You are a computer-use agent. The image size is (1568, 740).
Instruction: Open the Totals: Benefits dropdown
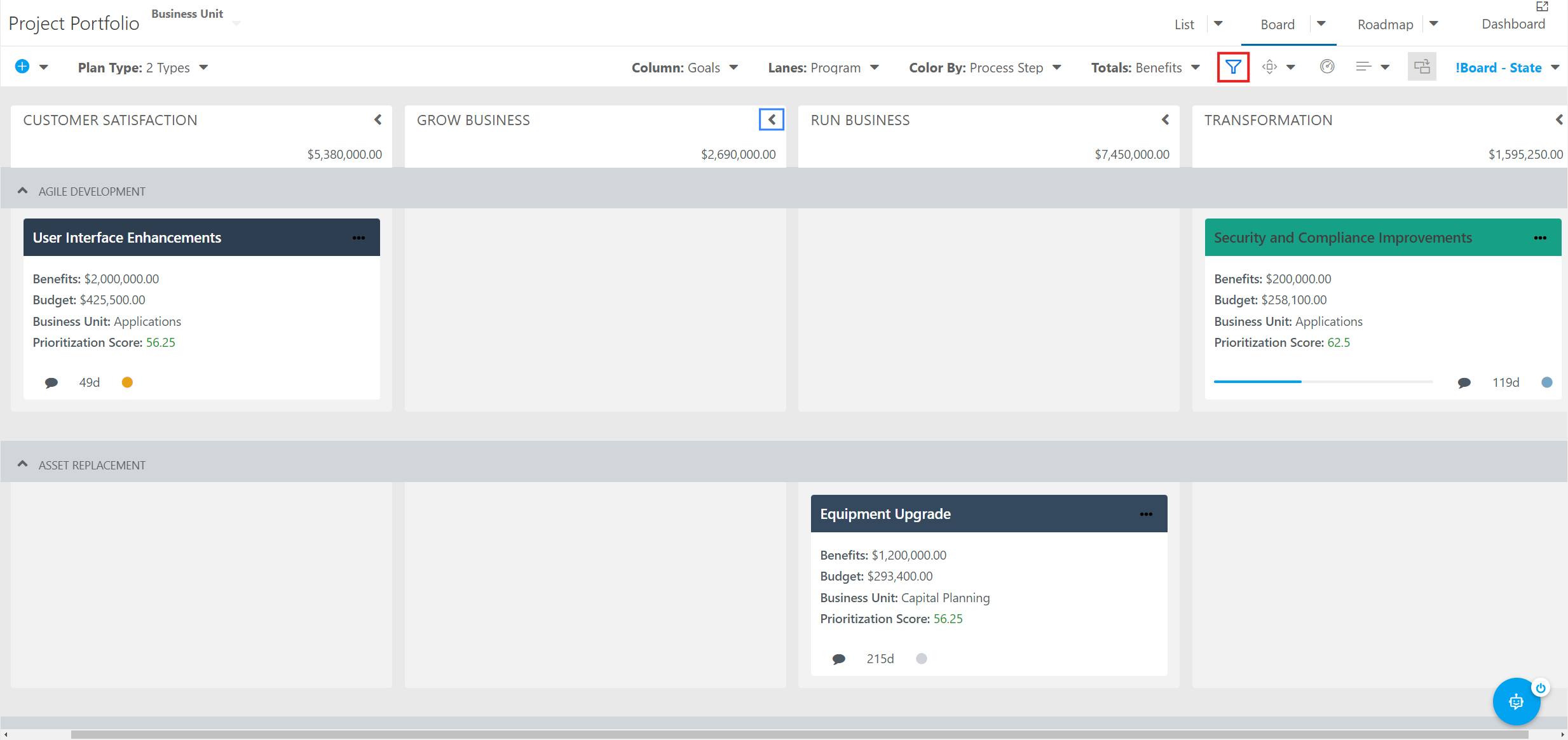tap(1145, 67)
